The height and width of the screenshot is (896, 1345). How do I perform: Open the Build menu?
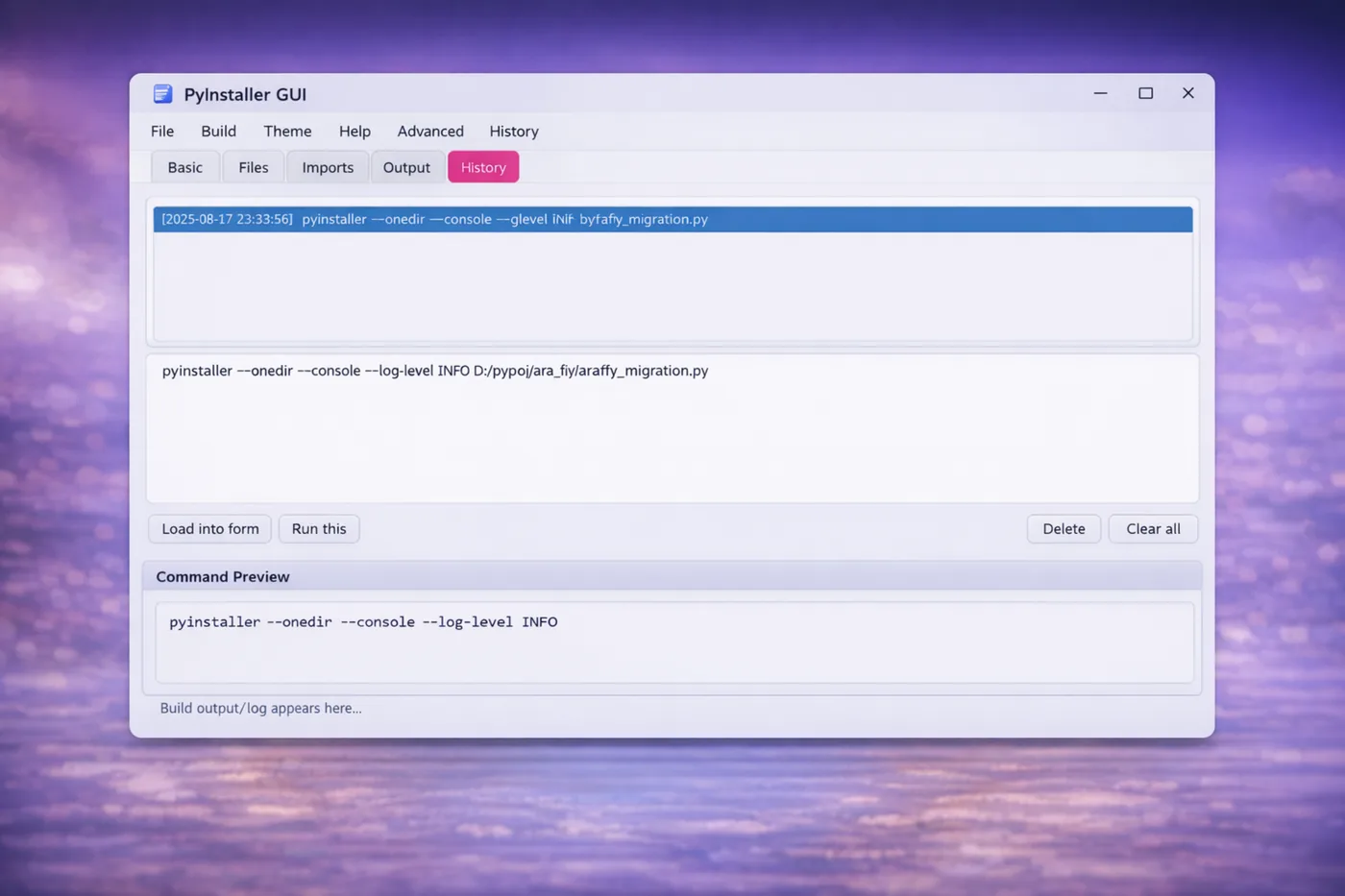pyautogui.click(x=218, y=132)
